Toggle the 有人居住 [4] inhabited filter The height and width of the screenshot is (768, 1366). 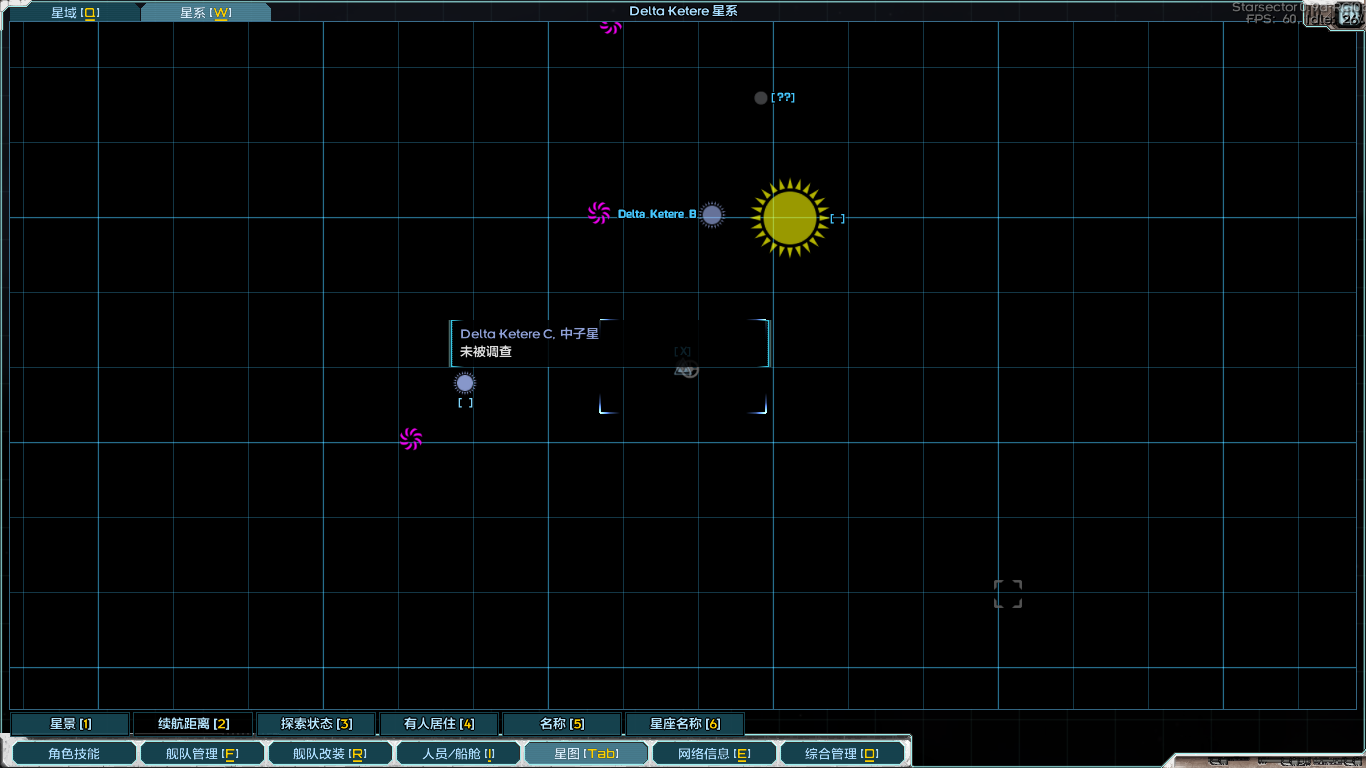tap(440, 724)
